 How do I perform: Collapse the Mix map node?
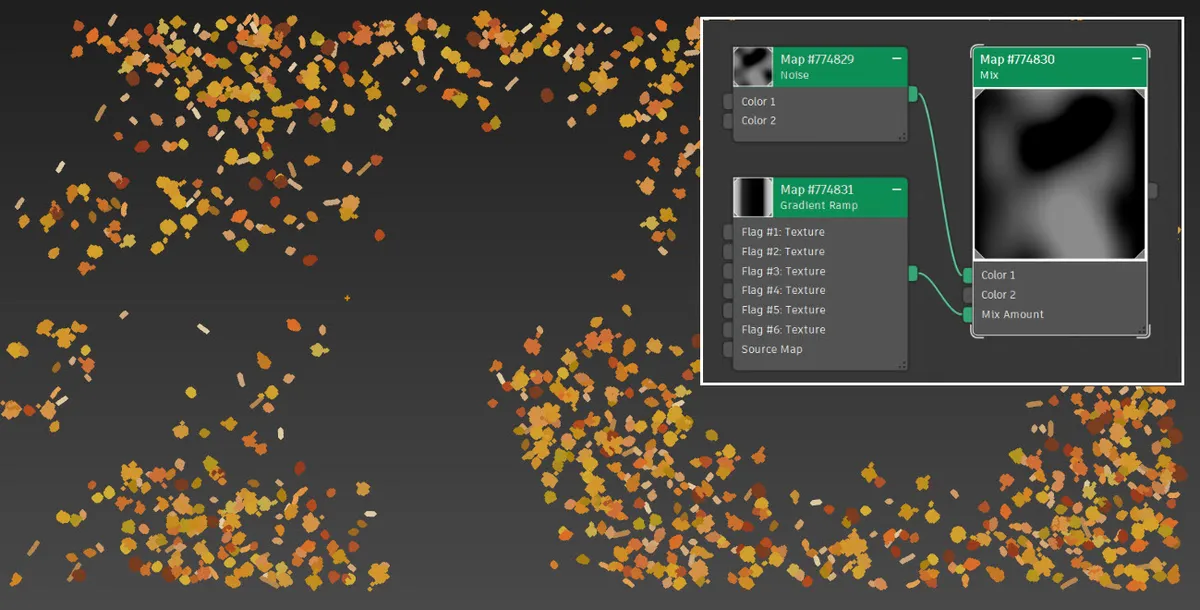(x=1136, y=59)
